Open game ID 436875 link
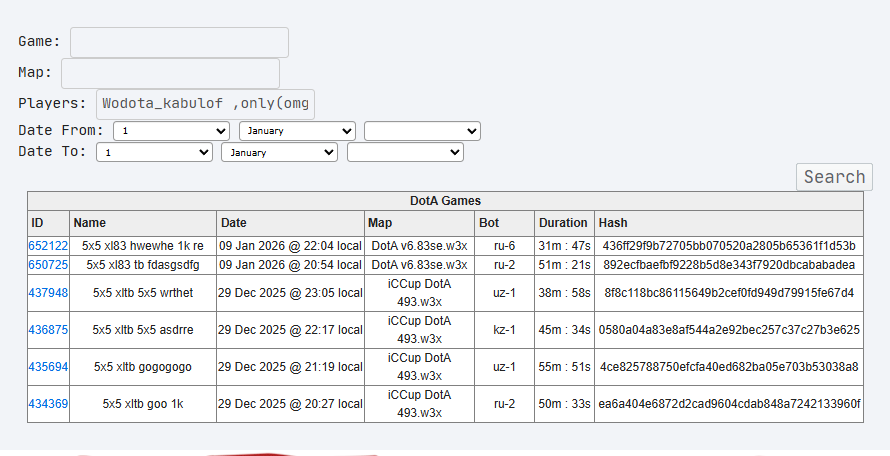Viewport: 890px width, 456px height. tap(48, 330)
